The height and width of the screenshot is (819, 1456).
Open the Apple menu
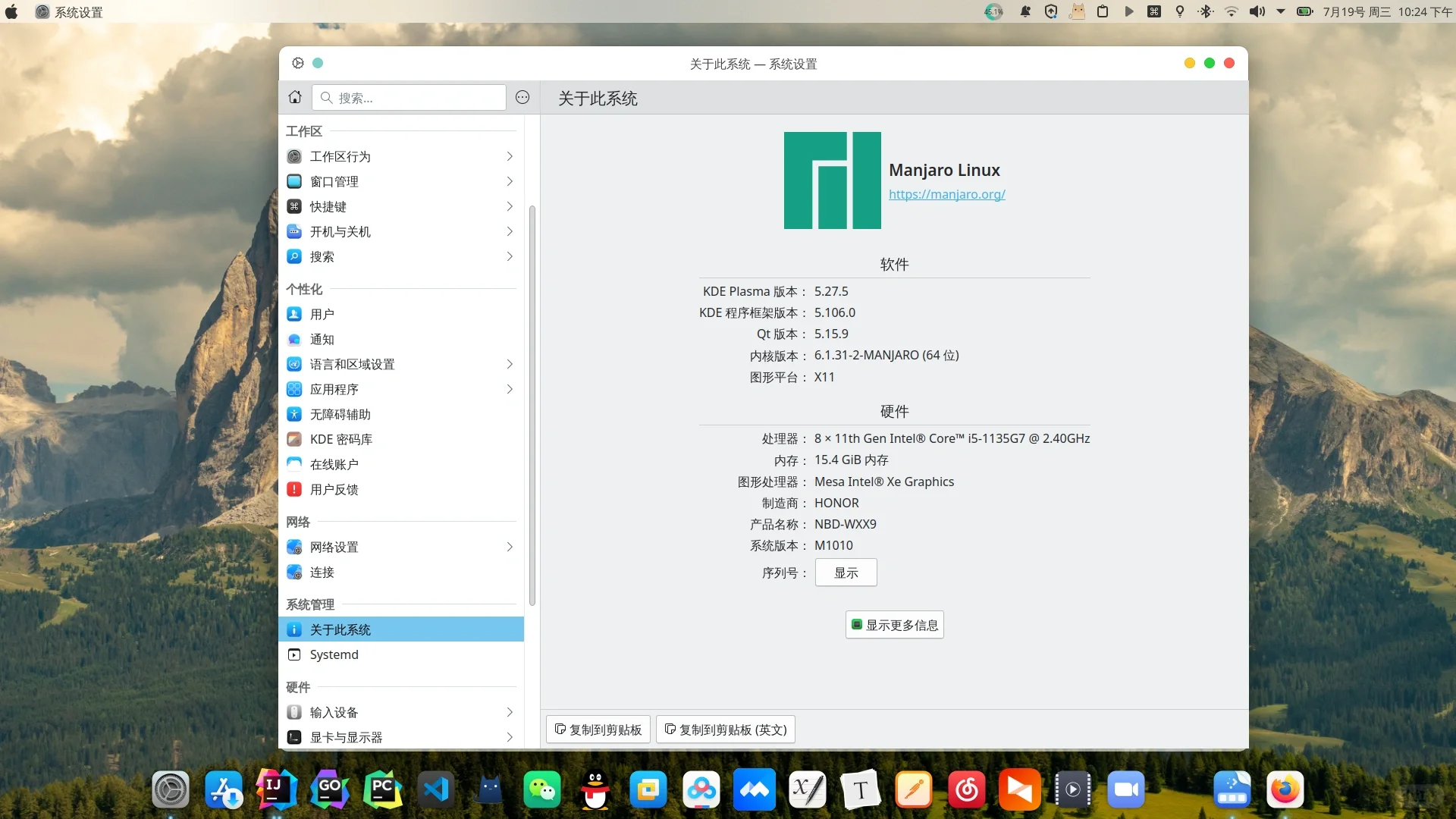[11, 11]
